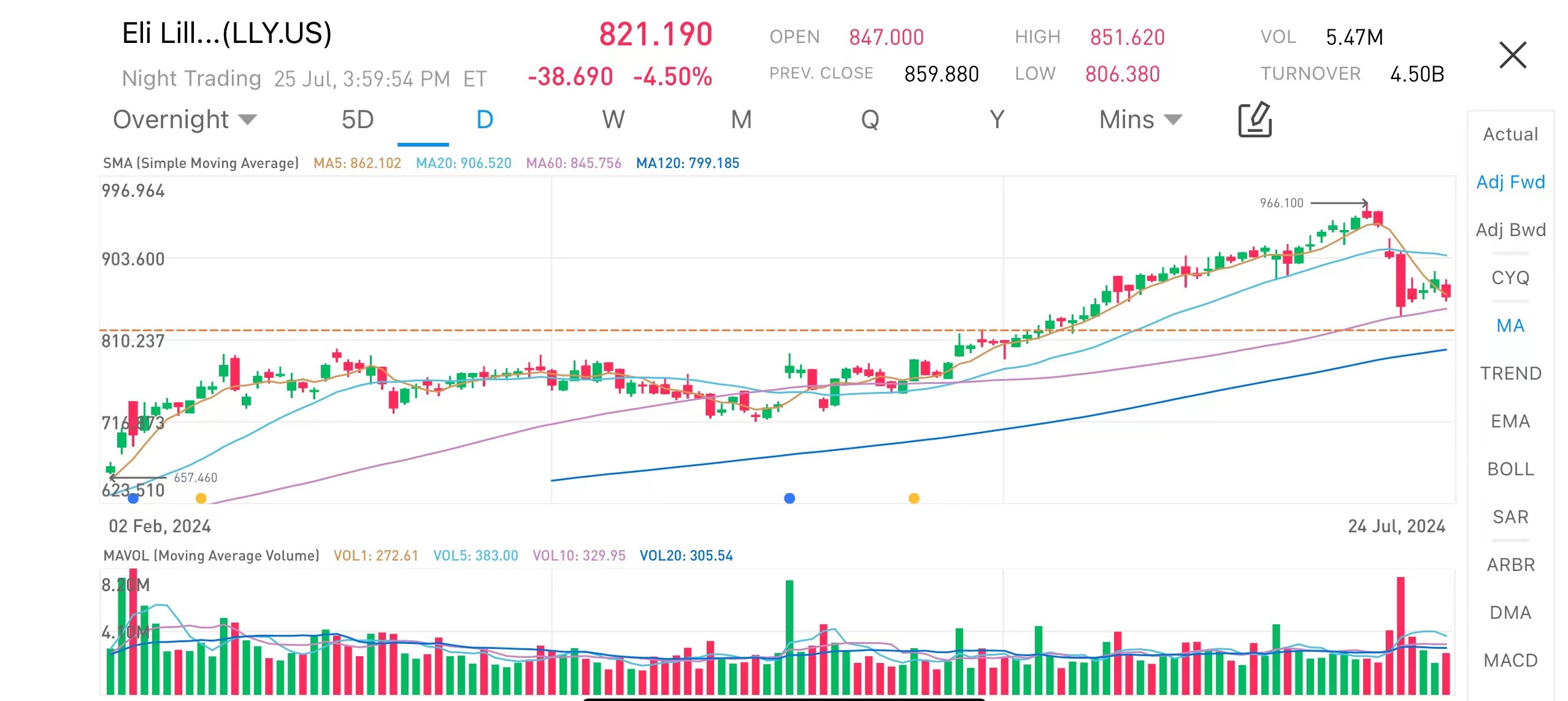The height and width of the screenshot is (701, 1568).
Task: Click the VOL5: 383.00 legend value
Action: (x=475, y=556)
